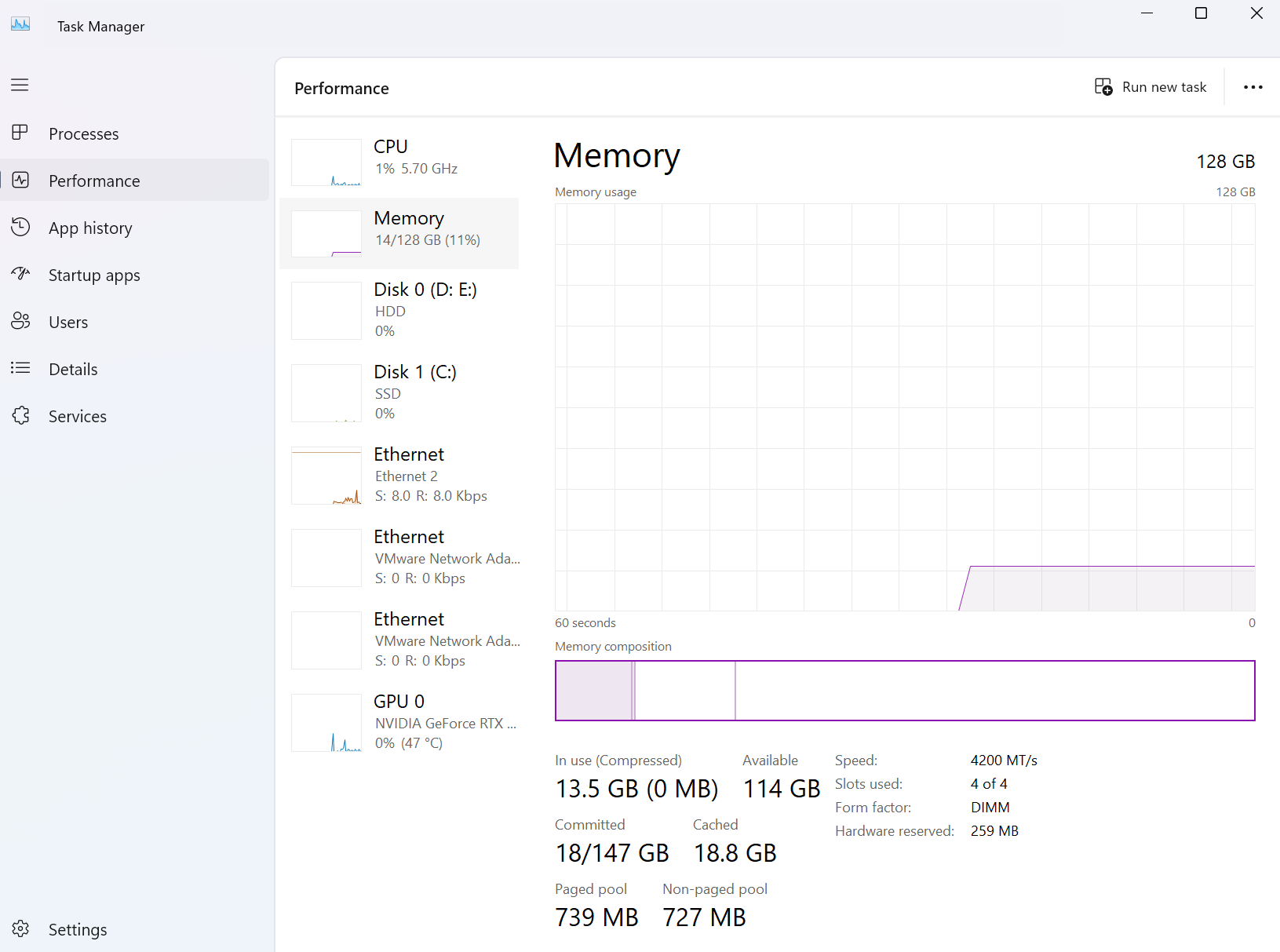This screenshot has height=952, width=1280.
Task: Click the Memory usage graph
Action: click(x=904, y=407)
